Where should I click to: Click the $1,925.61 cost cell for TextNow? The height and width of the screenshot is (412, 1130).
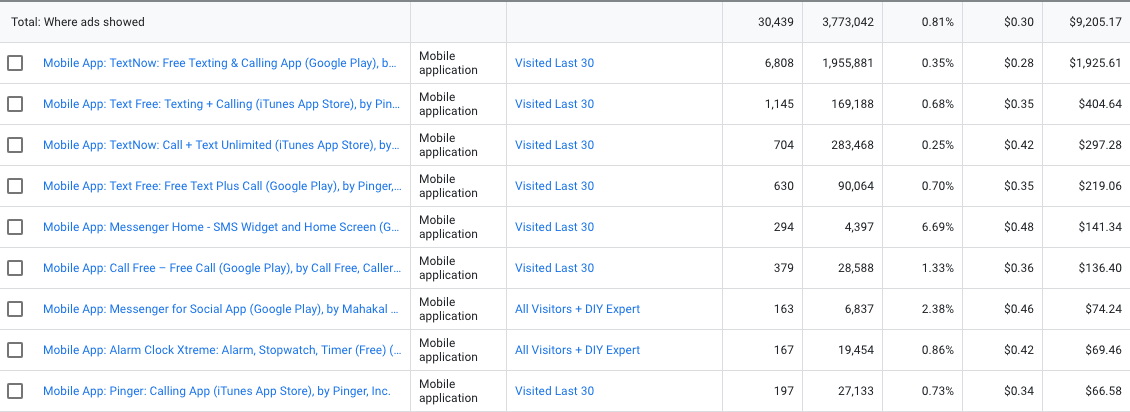(1092, 63)
